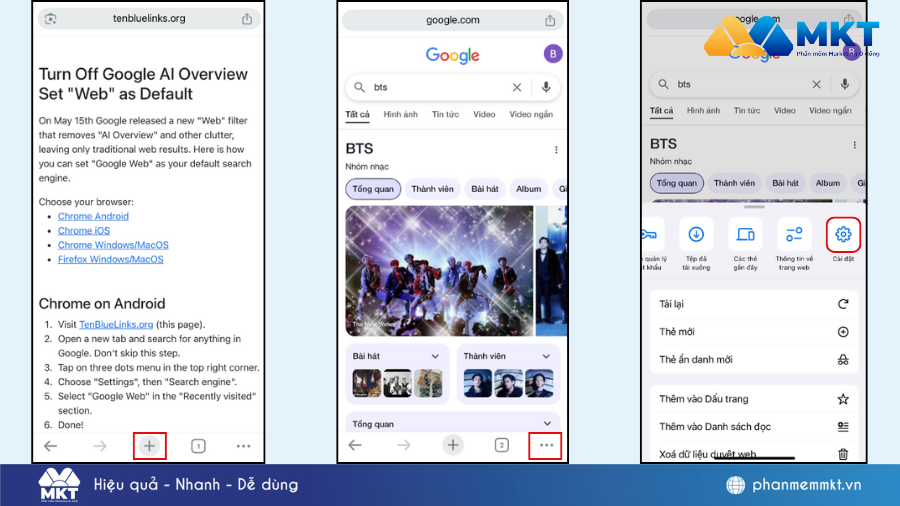
Task: Follow the TenBlueLinks.org link in step 1
Action: tap(116, 324)
